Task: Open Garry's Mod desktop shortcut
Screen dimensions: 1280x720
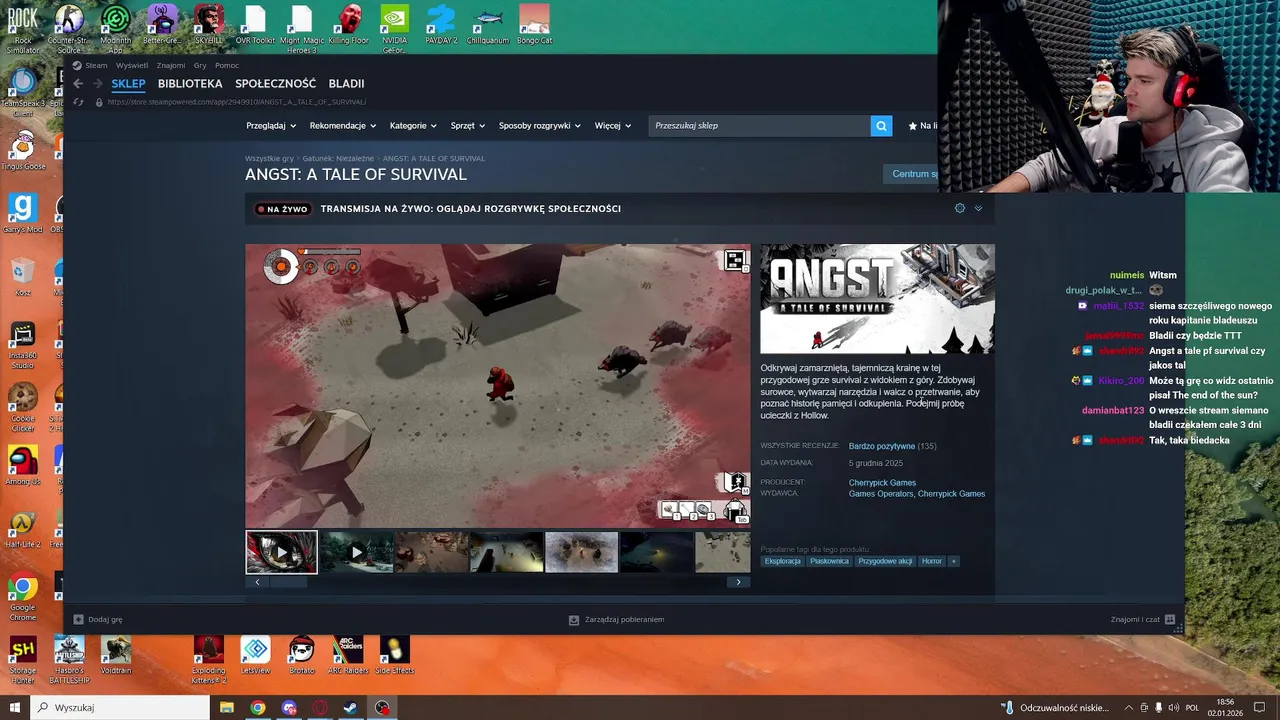Action: point(23,213)
